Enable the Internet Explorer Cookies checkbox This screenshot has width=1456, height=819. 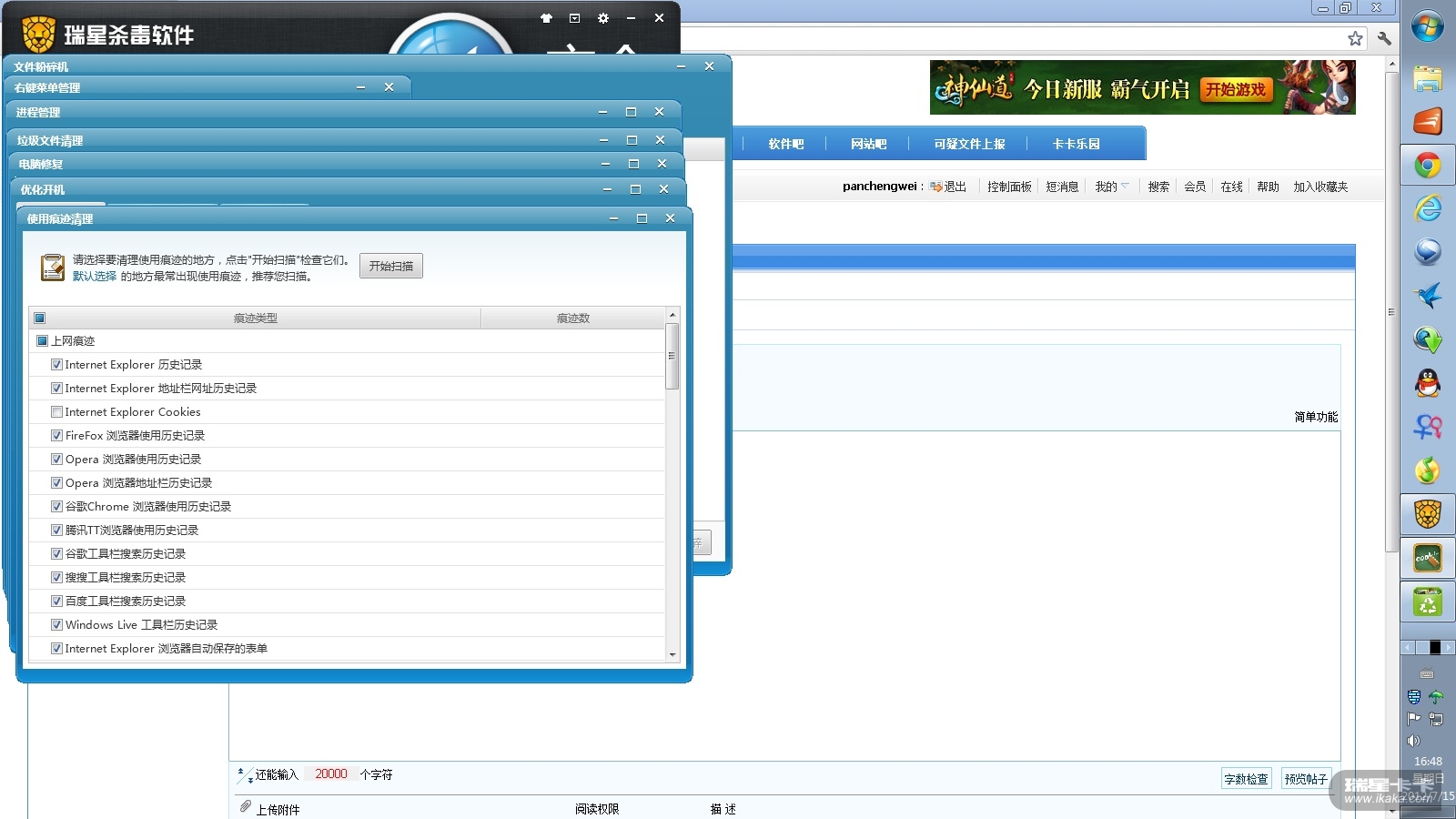click(56, 412)
